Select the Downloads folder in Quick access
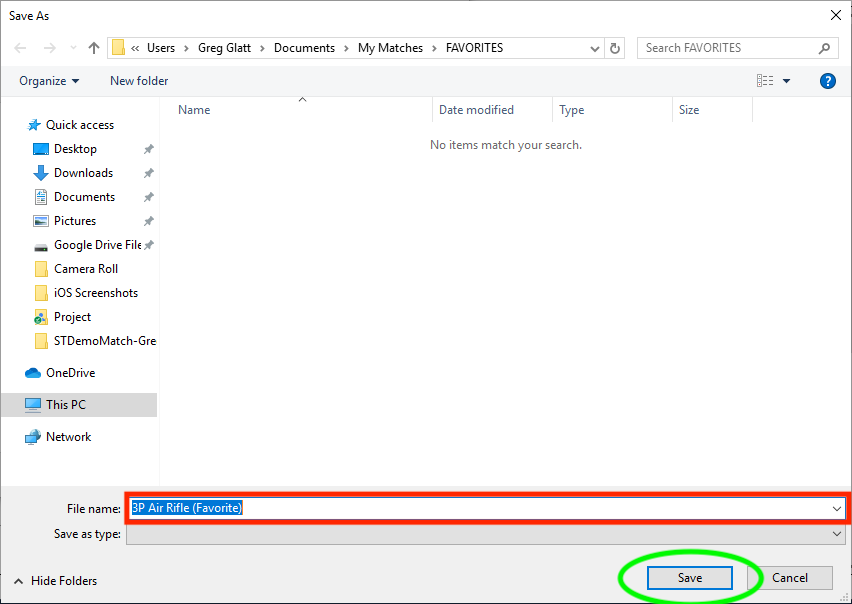The height and width of the screenshot is (604, 852). point(83,173)
